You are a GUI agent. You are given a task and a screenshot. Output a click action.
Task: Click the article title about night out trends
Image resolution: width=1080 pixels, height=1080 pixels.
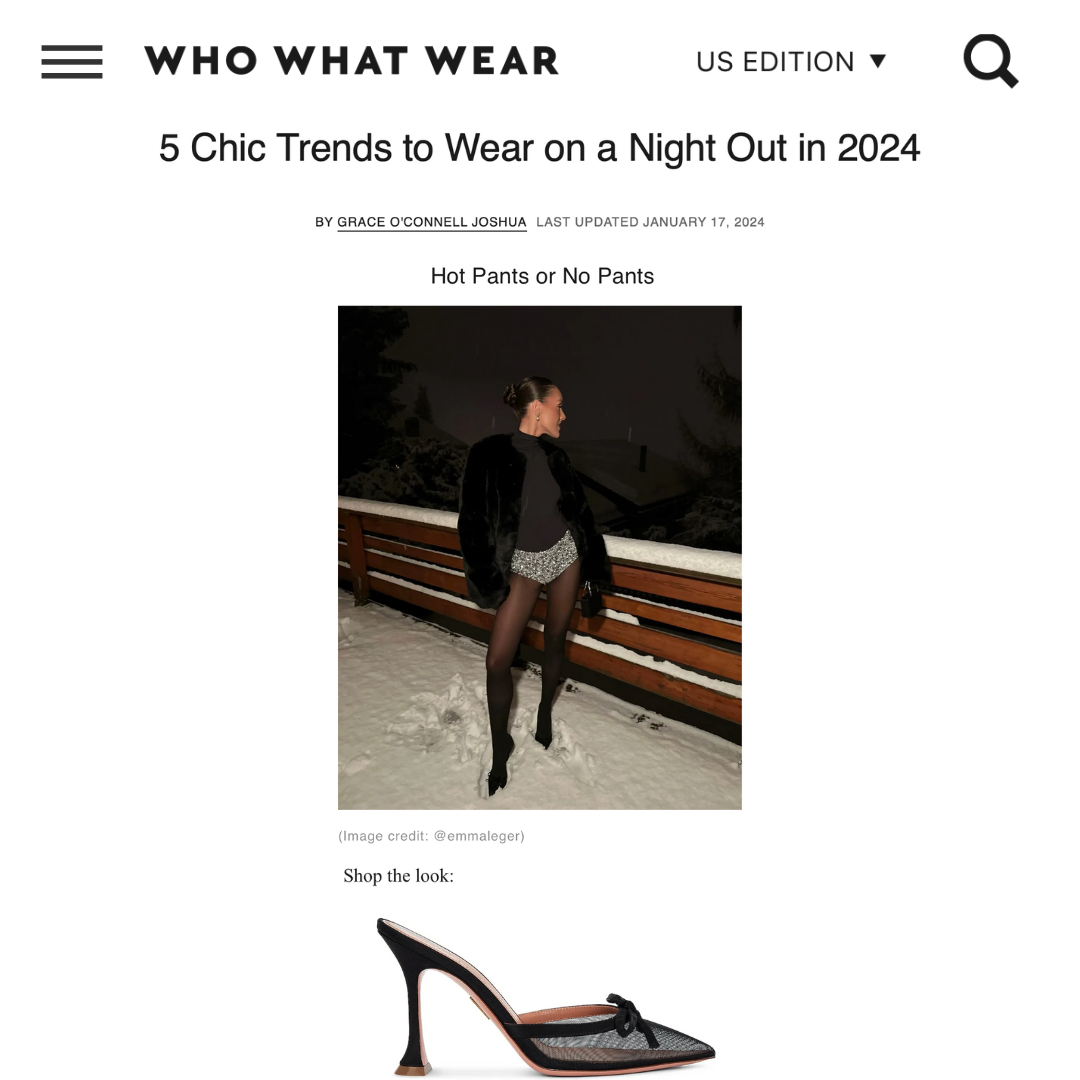point(539,147)
